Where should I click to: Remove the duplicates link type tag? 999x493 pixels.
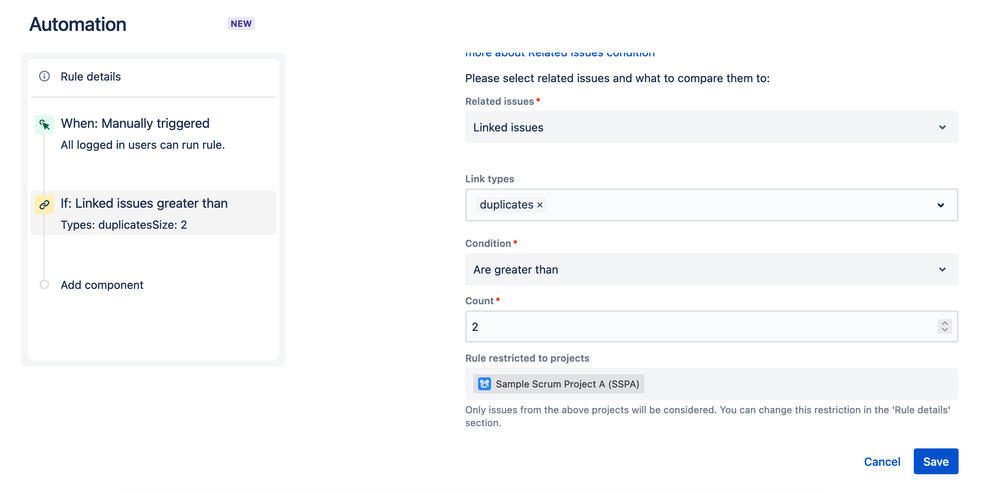click(x=540, y=205)
